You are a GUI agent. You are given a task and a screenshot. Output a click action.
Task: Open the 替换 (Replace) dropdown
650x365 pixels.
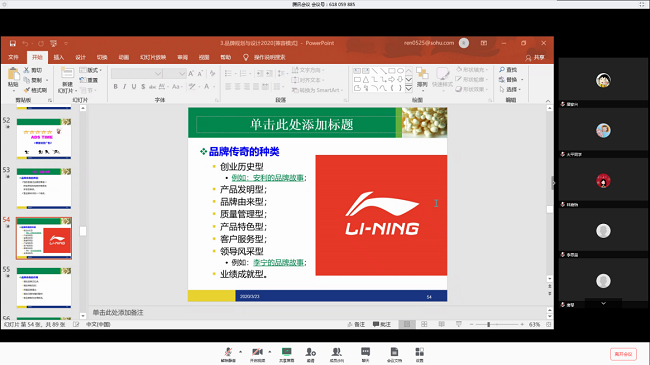(x=511, y=80)
